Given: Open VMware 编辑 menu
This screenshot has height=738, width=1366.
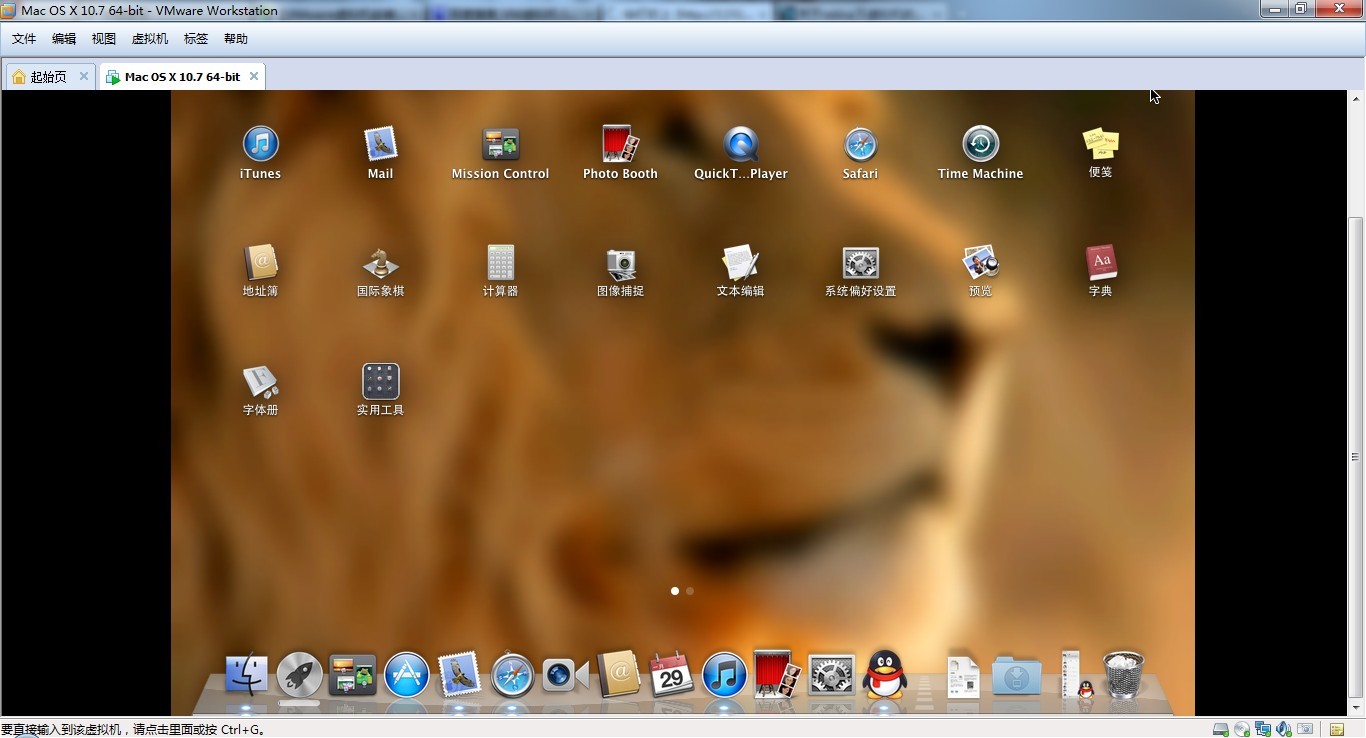Looking at the screenshot, I should coord(64,39).
